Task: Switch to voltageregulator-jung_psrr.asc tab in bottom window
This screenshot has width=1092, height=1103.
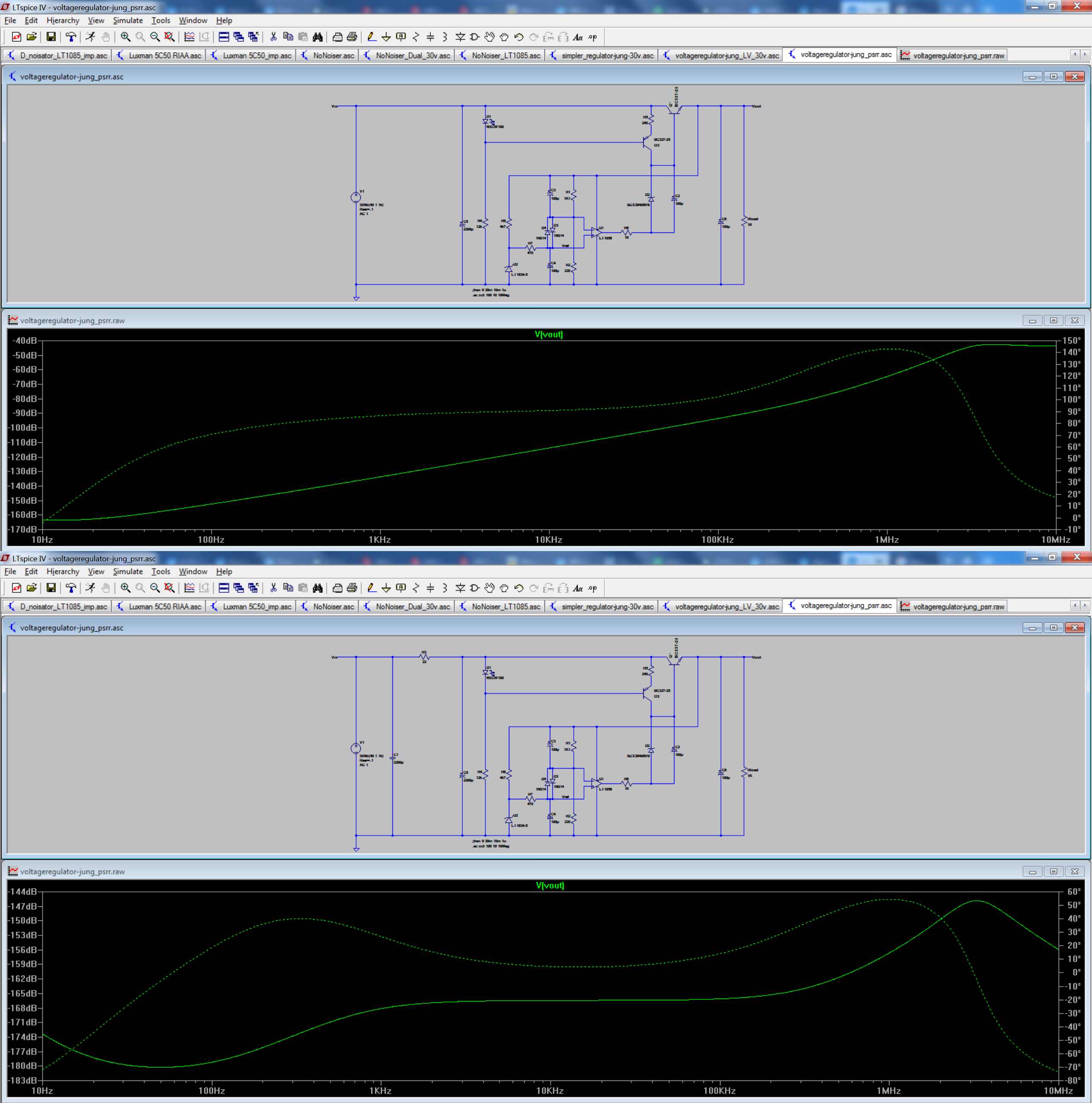Action: [x=839, y=606]
